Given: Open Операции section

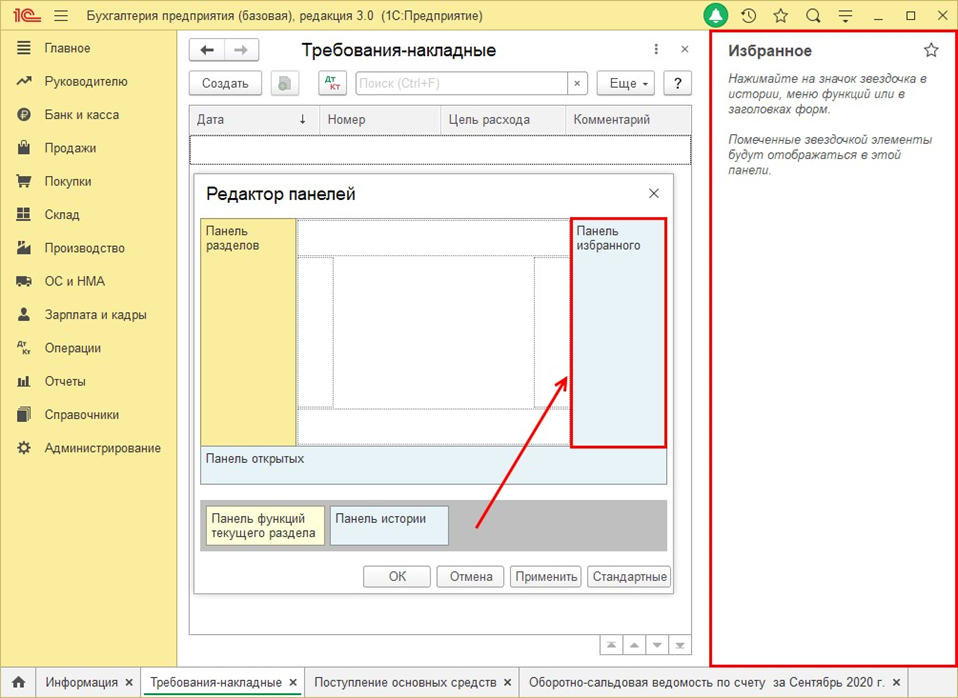Looking at the screenshot, I should 73,348.
